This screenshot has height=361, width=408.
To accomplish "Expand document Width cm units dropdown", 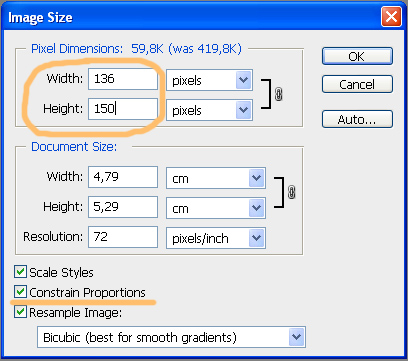I will (216, 178).
